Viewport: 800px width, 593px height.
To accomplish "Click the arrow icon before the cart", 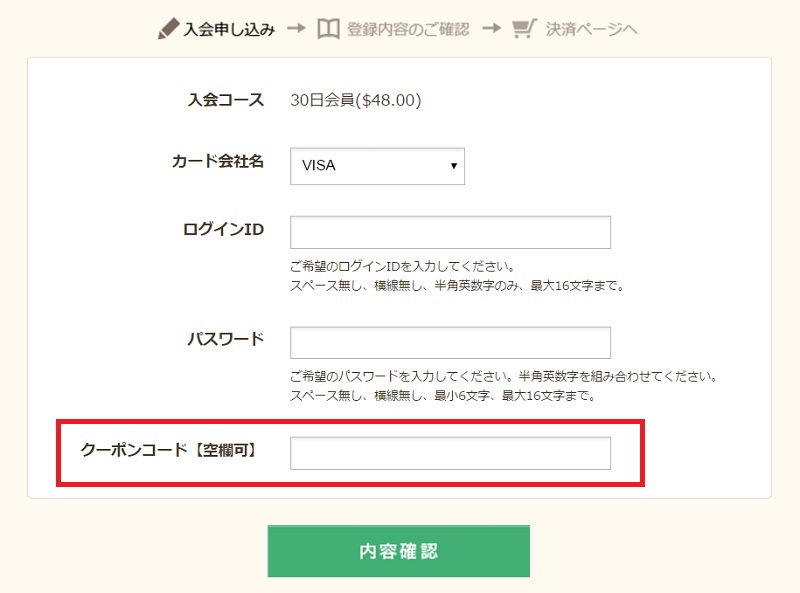I will [x=490, y=29].
